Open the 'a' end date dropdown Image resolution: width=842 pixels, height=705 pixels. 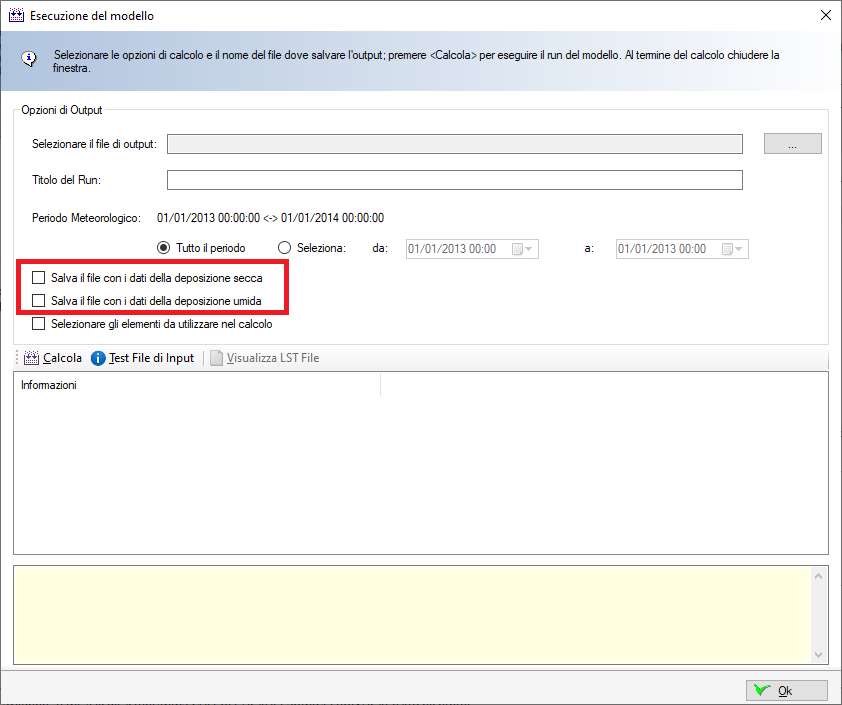pyautogui.click(x=739, y=249)
